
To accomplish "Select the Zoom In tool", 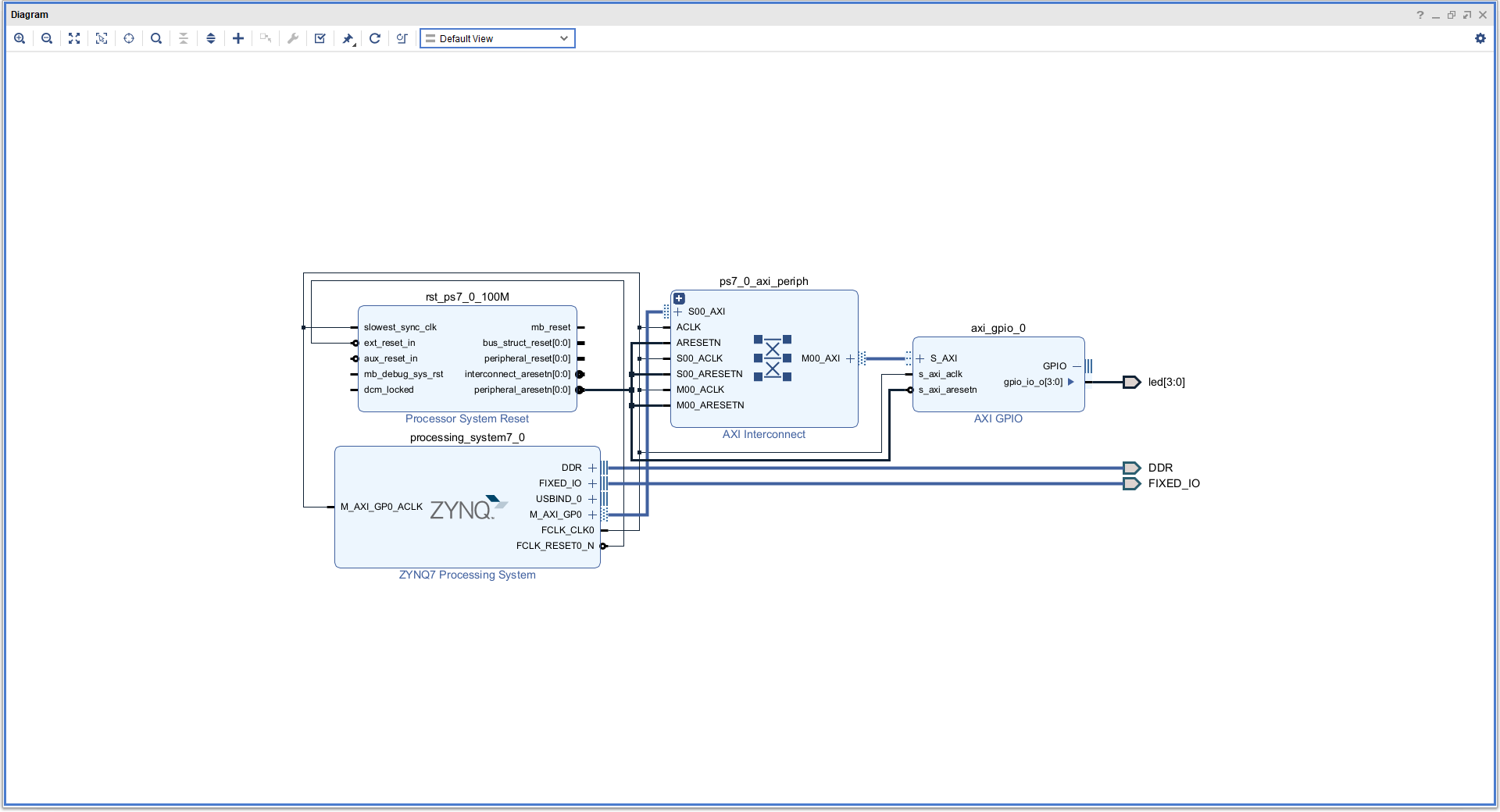I will point(20,38).
